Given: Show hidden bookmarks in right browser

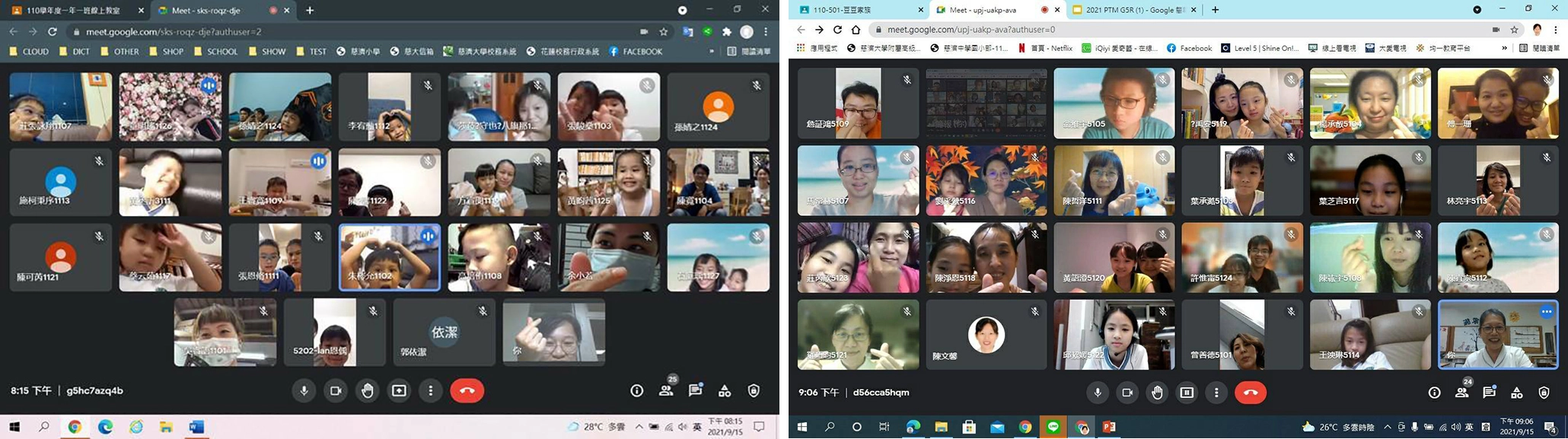Looking at the screenshot, I should [x=1504, y=48].
